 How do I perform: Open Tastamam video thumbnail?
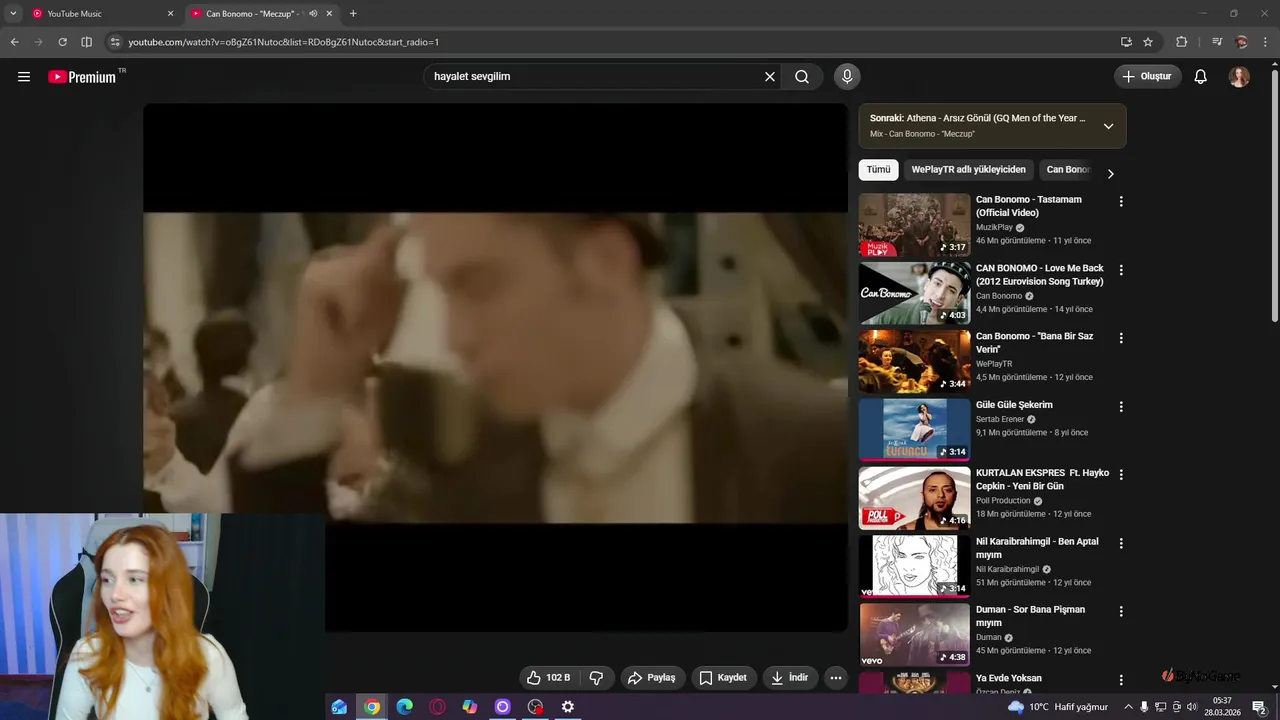(x=914, y=225)
